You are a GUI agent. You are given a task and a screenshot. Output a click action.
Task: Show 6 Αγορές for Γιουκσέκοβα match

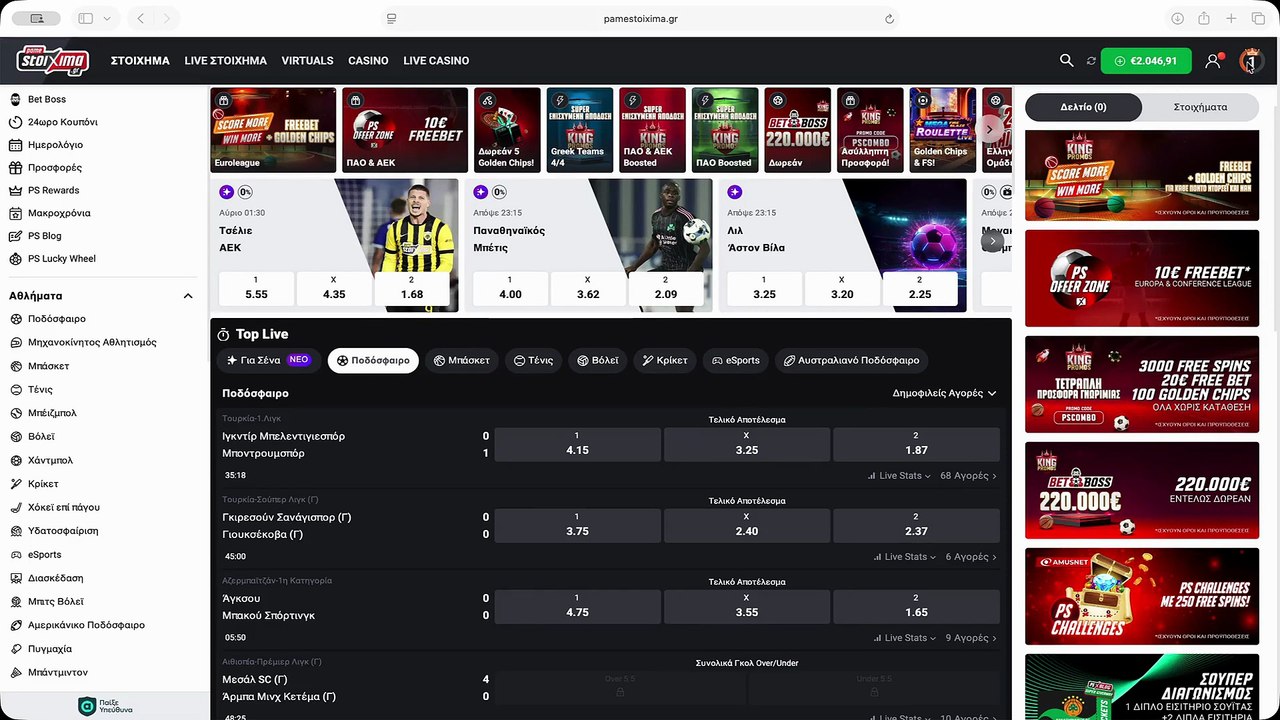[x=971, y=557]
